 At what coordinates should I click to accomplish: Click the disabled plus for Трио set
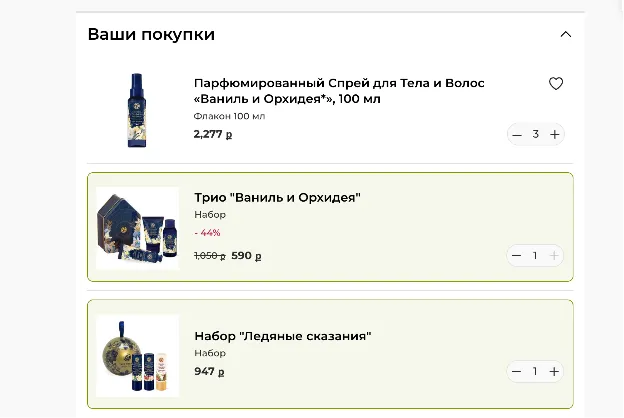(x=554, y=256)
